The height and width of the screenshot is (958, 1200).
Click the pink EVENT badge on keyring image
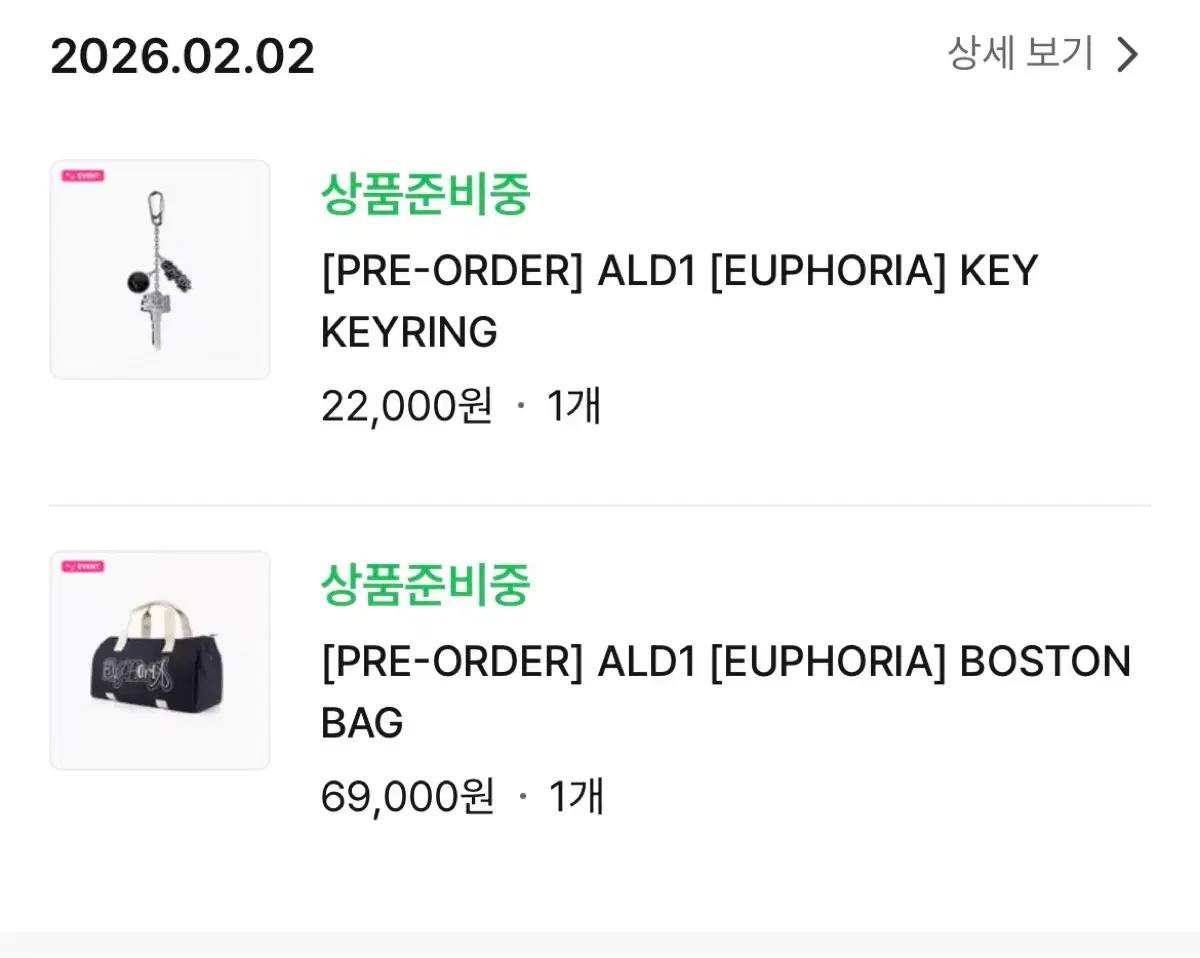coord(83,176)
